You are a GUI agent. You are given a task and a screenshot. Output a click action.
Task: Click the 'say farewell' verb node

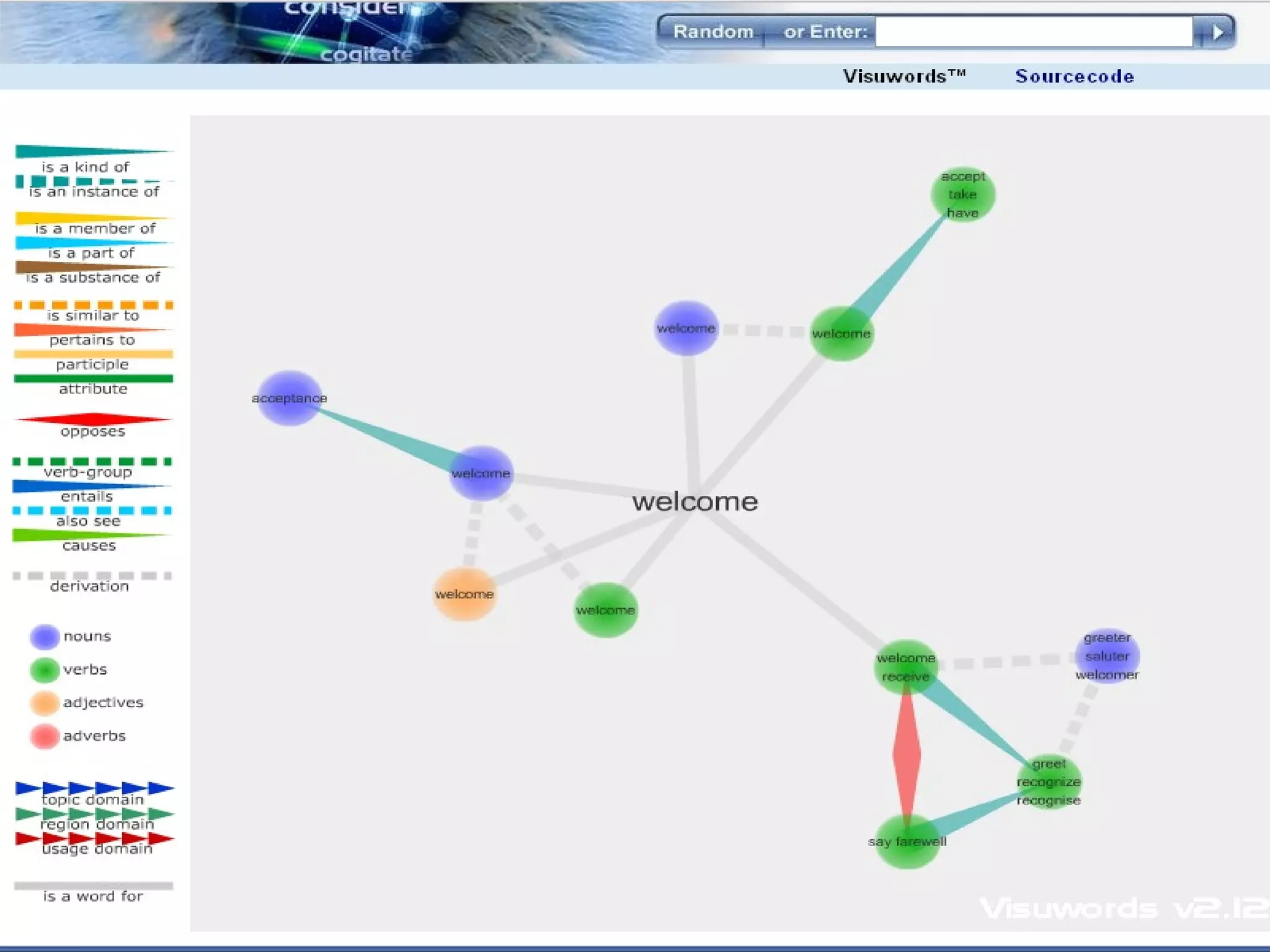pyautogui.click(x=907, y=841)
